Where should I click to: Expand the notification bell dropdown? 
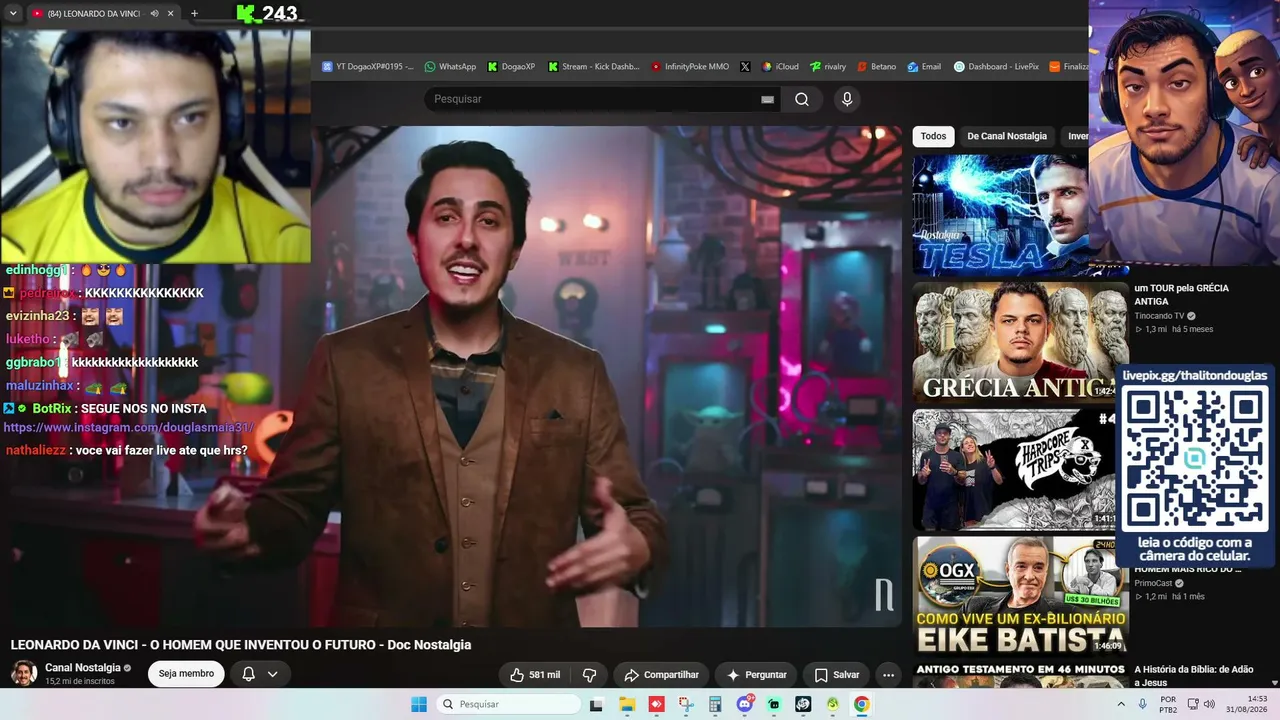pyautogui.click(x=272, y=674)
